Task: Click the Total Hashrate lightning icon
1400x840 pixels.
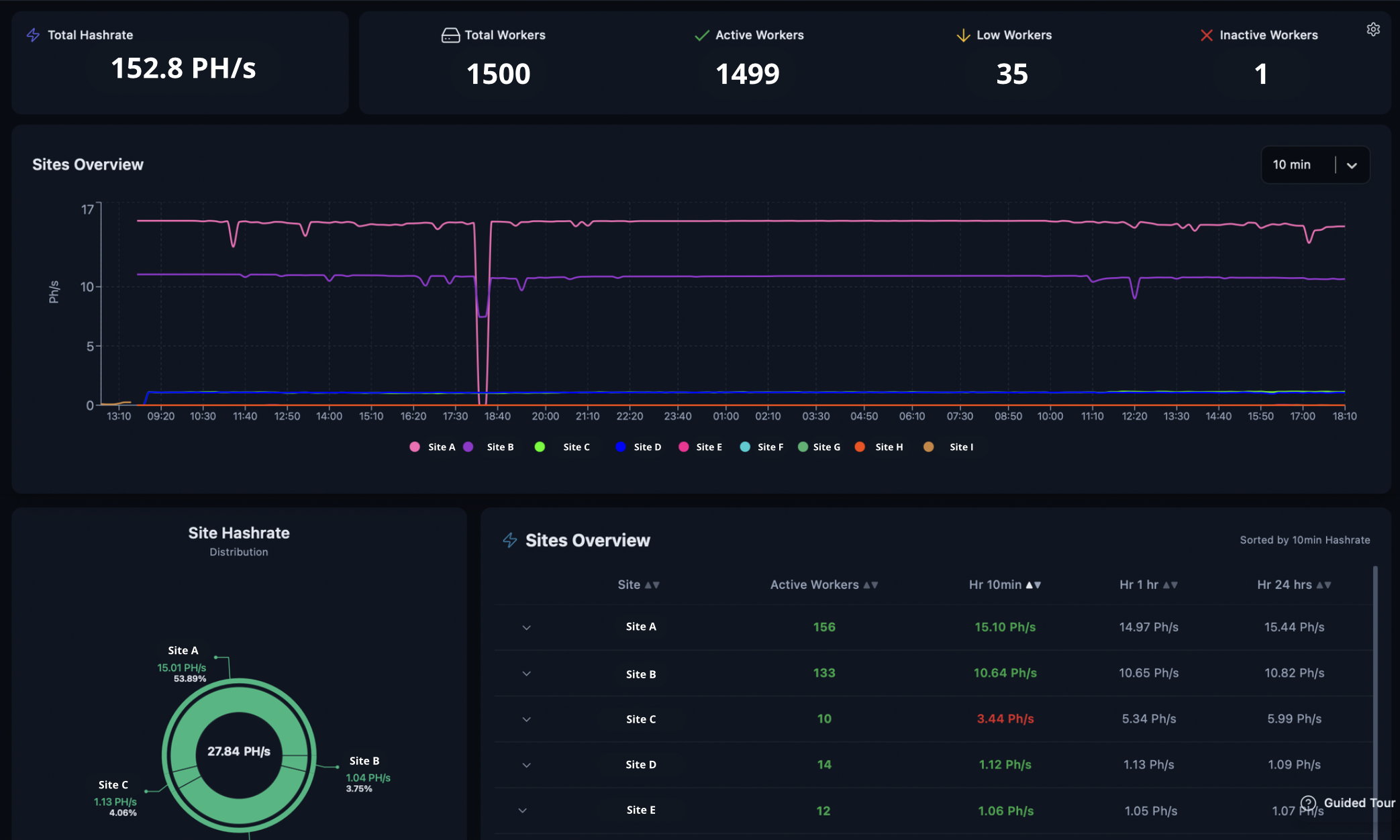Action: pyautogui.click(x=33, y=35)
